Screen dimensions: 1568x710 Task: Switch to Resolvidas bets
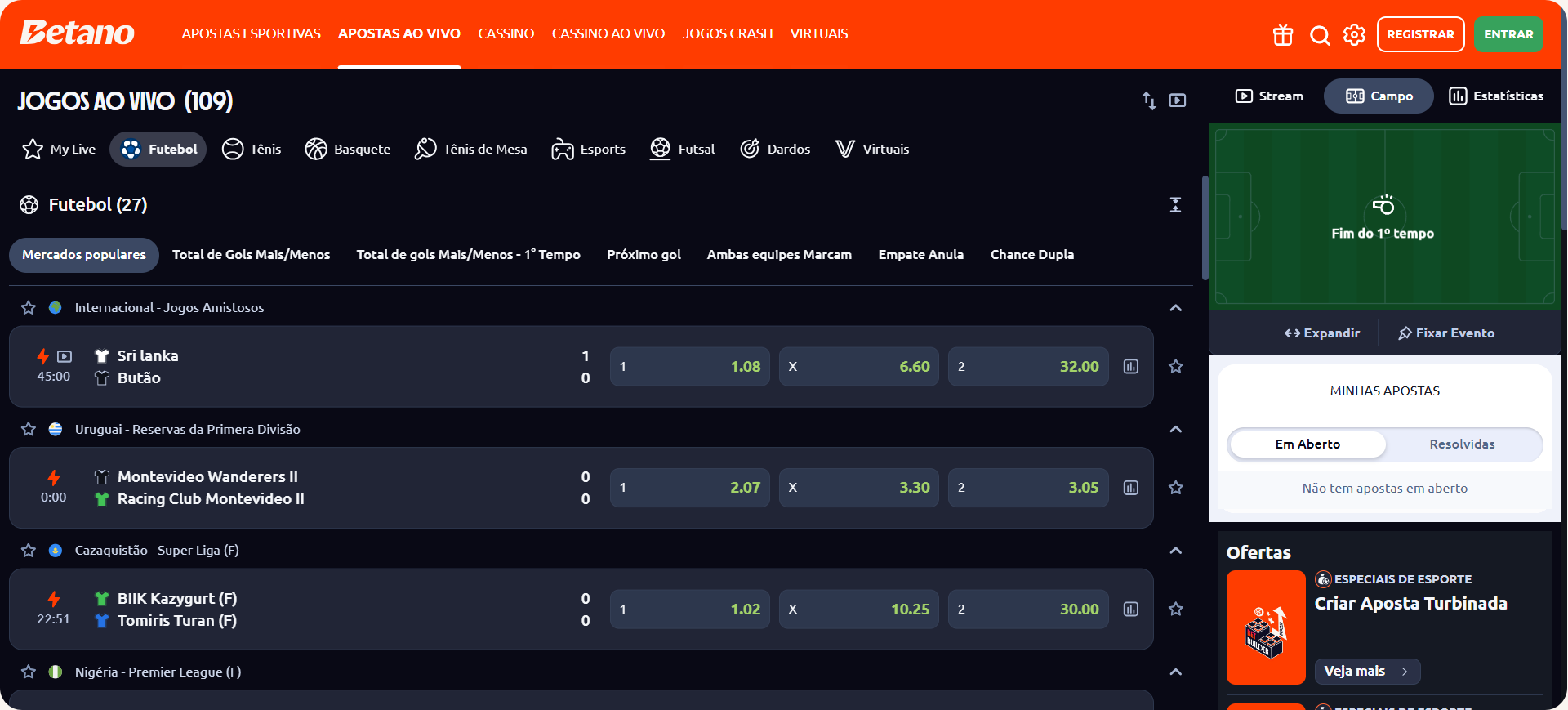tap(1462, 444)
